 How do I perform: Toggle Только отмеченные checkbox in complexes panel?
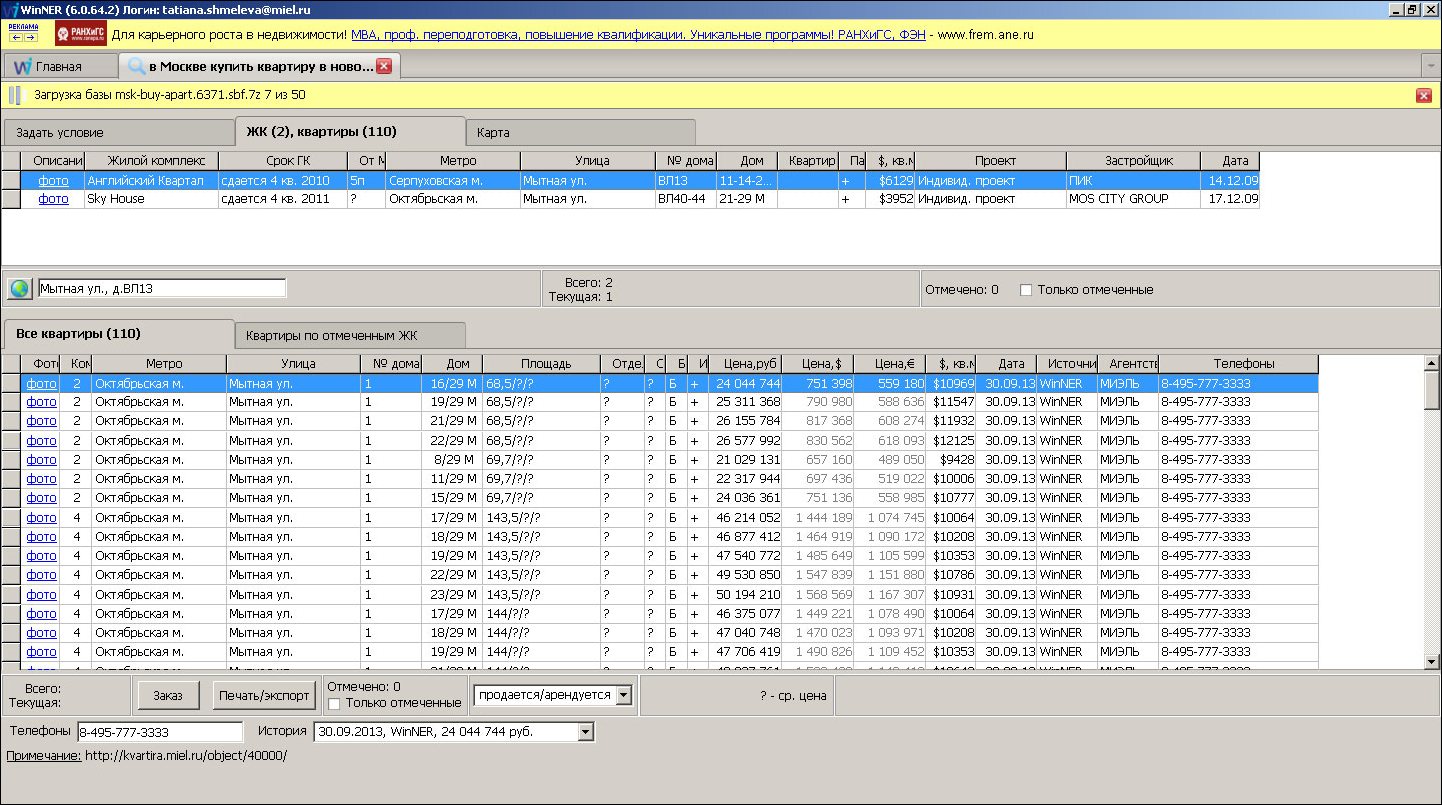point(1025,290)
